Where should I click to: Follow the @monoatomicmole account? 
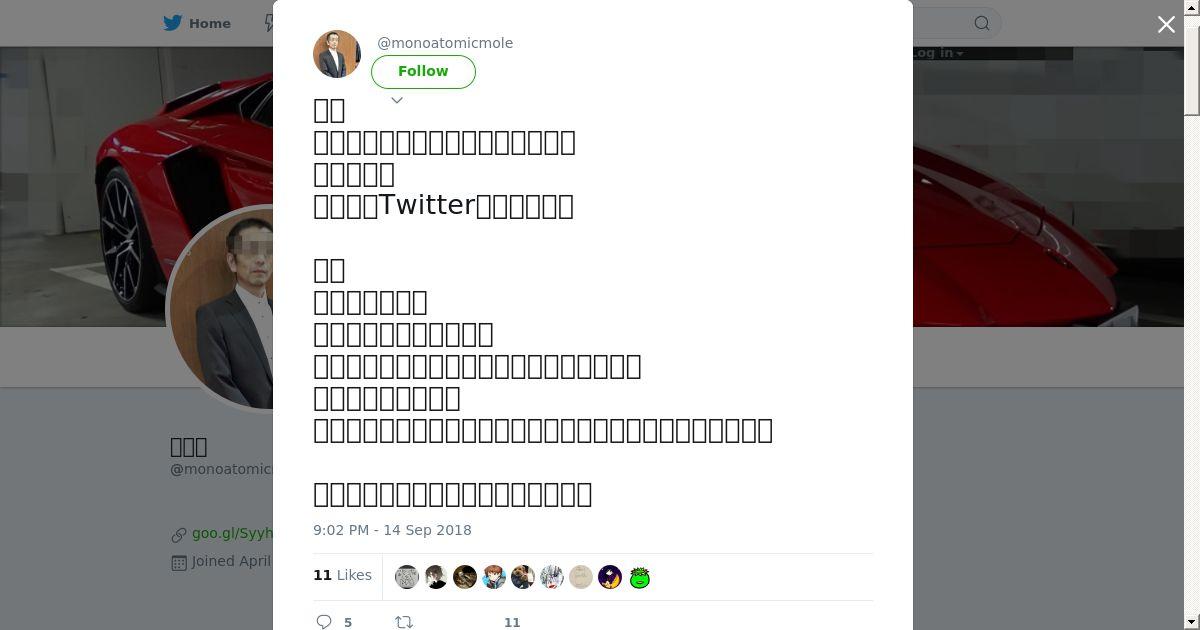pos(423,72)
